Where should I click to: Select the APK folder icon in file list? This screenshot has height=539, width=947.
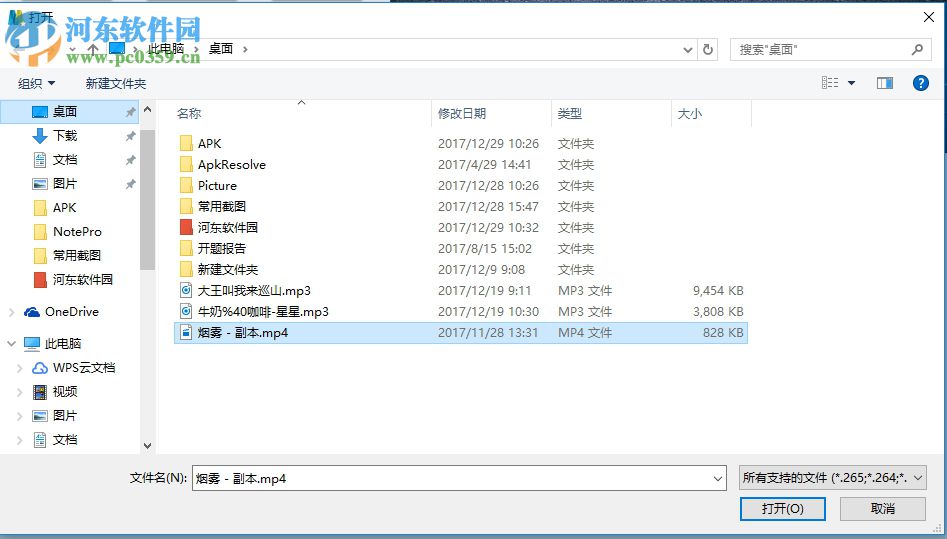tap(187, 143)
